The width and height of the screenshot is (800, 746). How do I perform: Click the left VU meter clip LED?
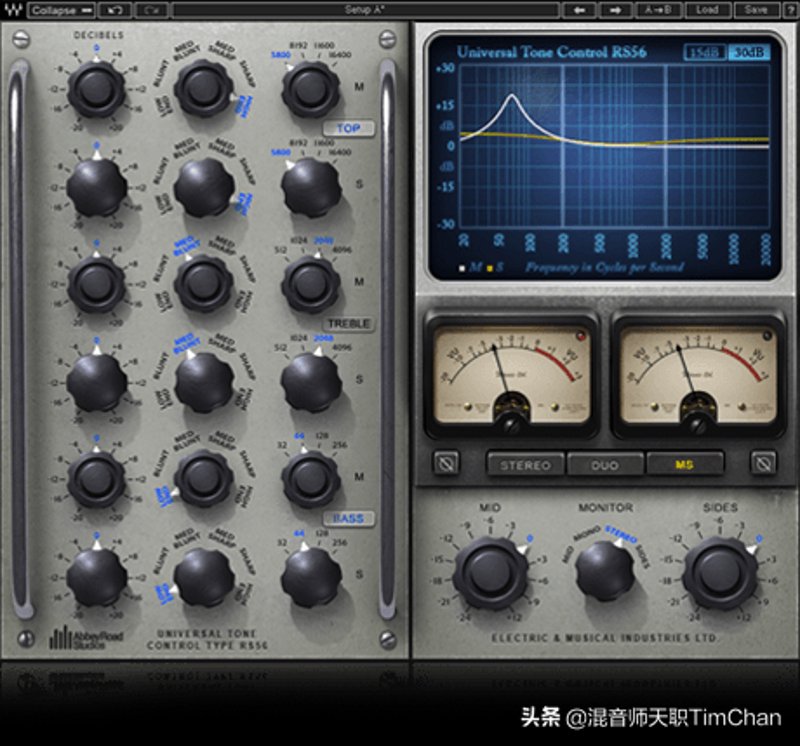coord(581,336)
